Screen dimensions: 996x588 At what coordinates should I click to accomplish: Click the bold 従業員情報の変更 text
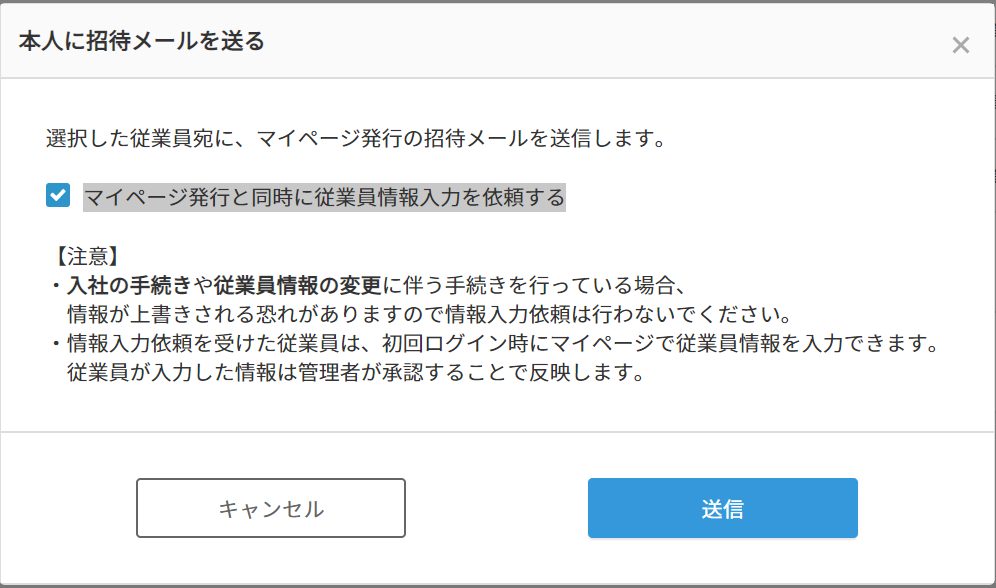pyautogui.click(x=298, y=285)
